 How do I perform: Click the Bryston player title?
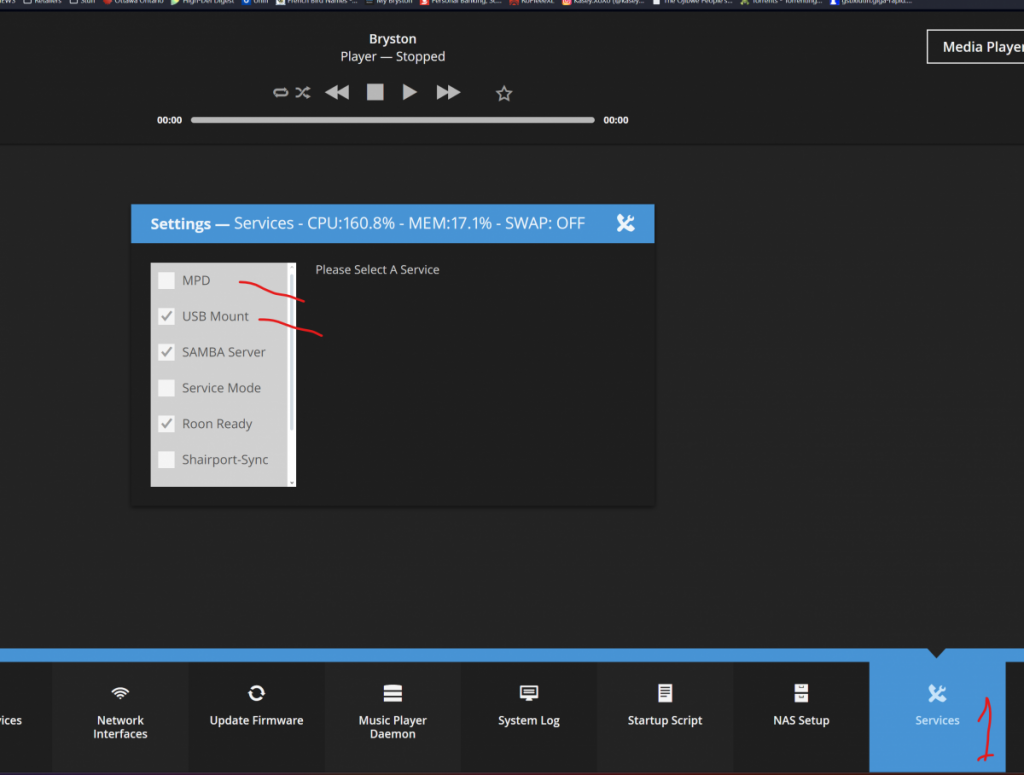point(392,39)
